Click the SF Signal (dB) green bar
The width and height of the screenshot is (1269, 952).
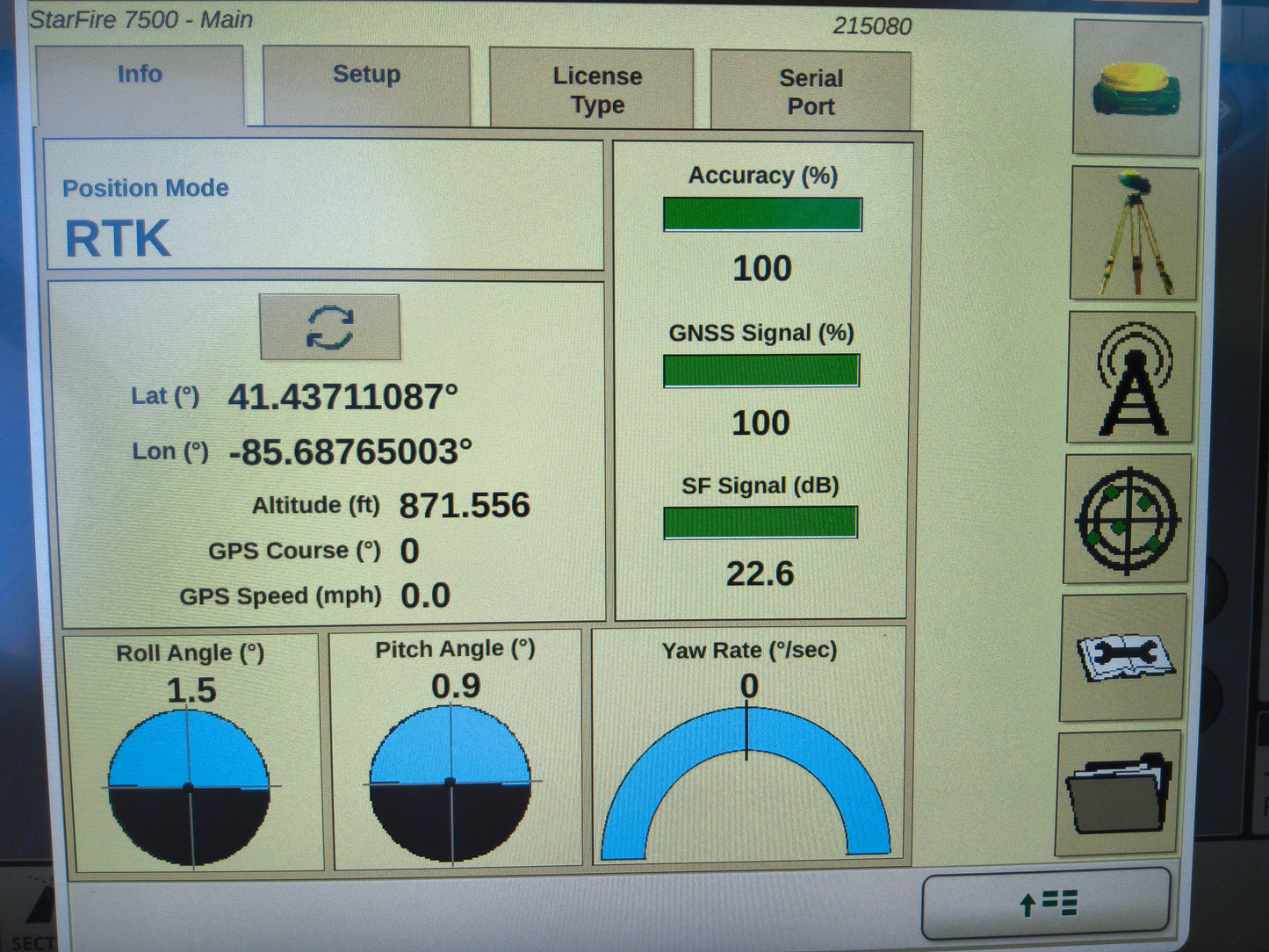(760, 522)
